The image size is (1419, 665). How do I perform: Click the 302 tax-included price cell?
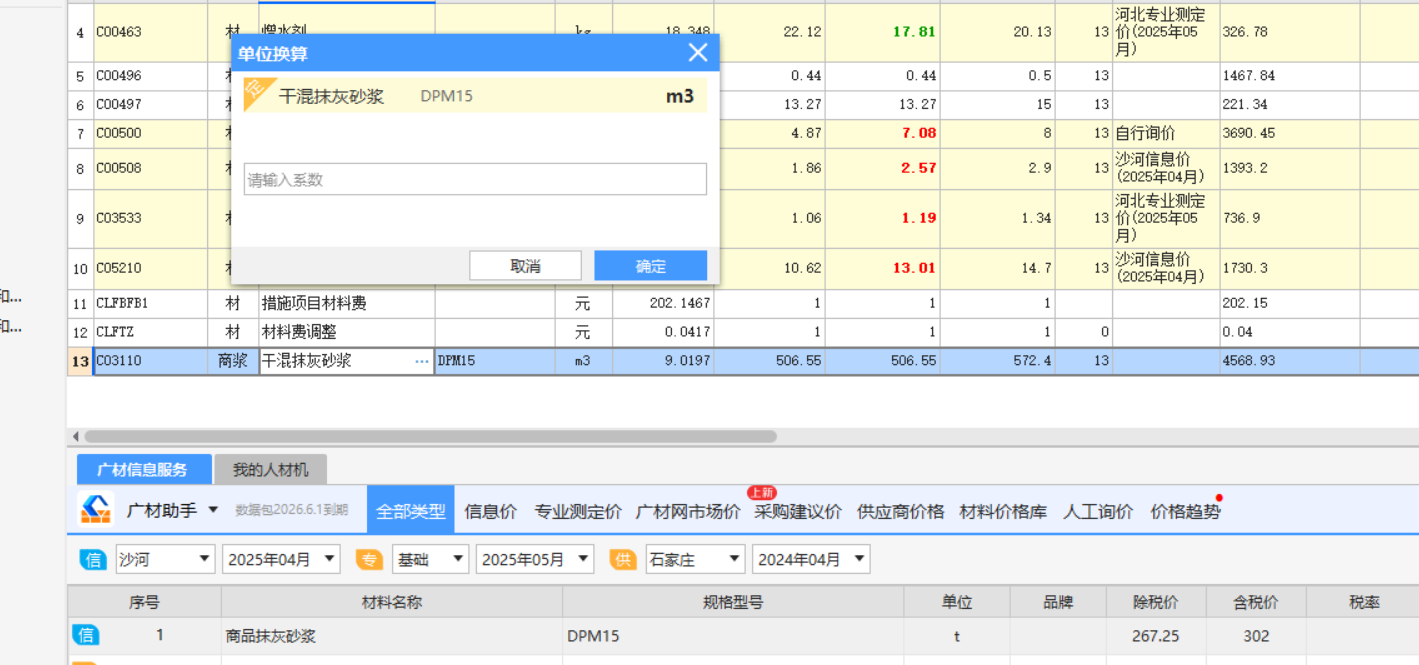click(x=1256, y=636)
